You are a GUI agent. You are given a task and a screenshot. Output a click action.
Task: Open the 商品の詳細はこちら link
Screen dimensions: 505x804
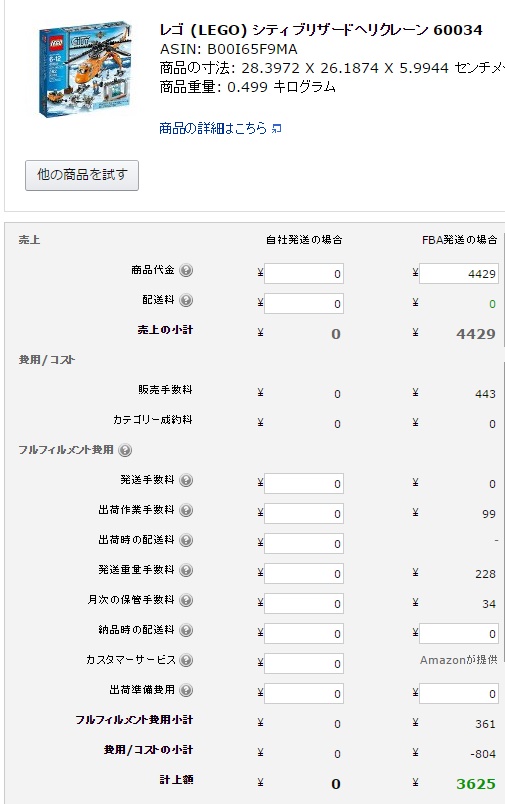tap(213, 128)
